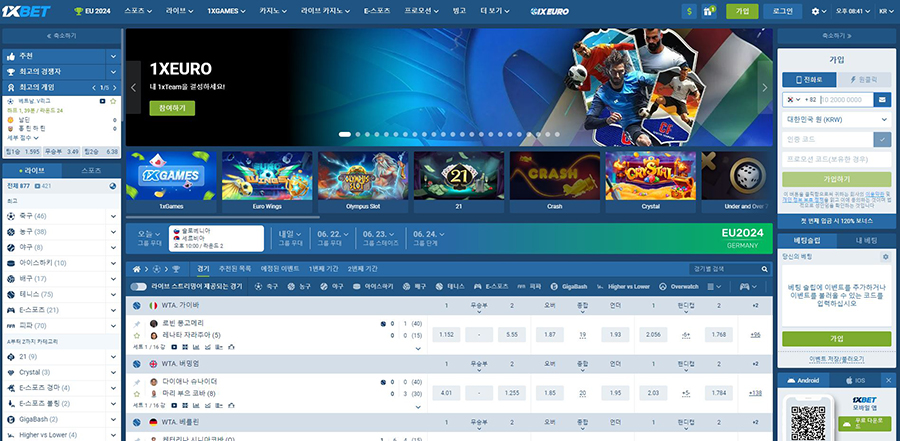The image size is (900, 441).
Task: Click the 1XEURO logo in top navigation
Action: pyautogui.click(x=549, y=11)
